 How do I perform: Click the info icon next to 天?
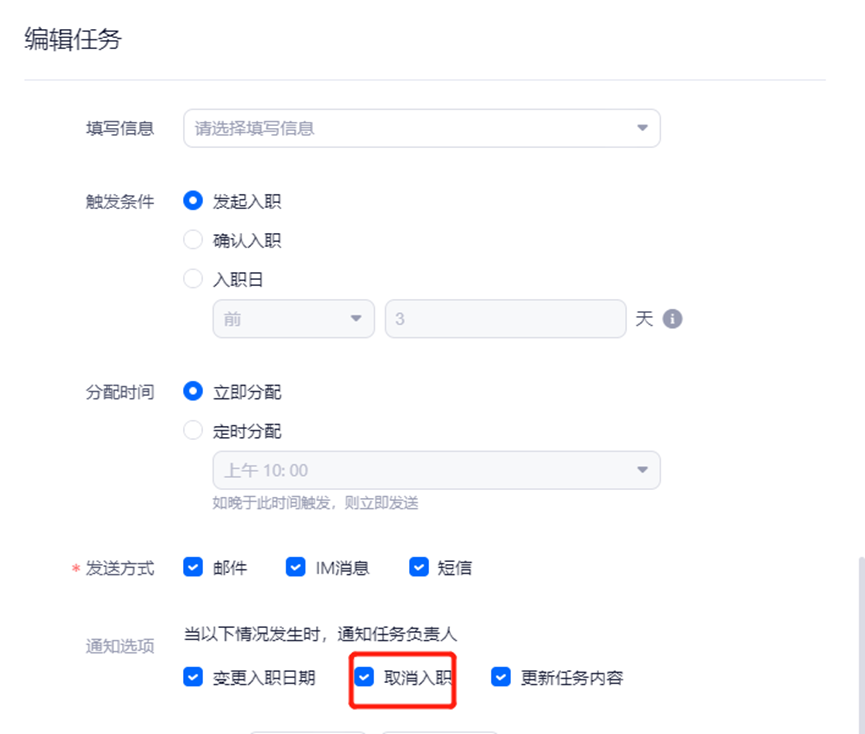pyautogui.click(x=672, y=319)
